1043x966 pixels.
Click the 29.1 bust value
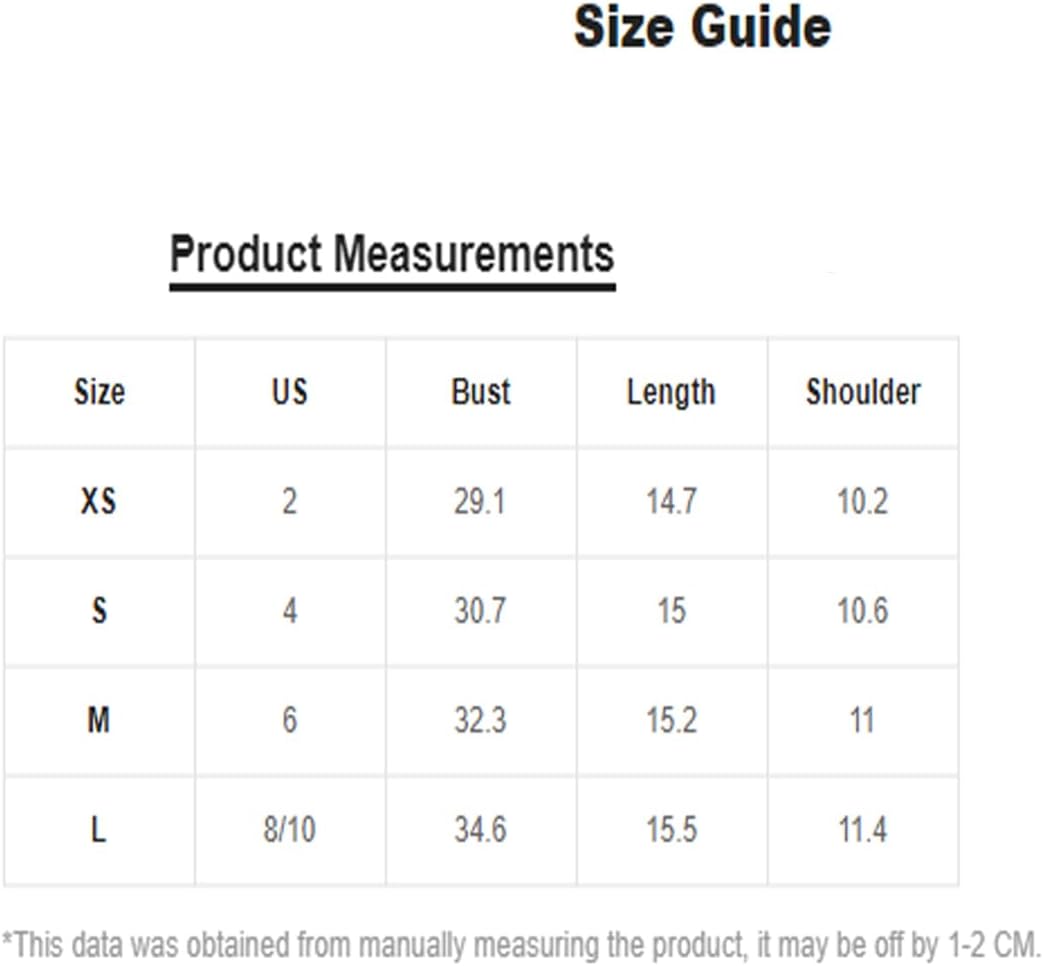480,501
